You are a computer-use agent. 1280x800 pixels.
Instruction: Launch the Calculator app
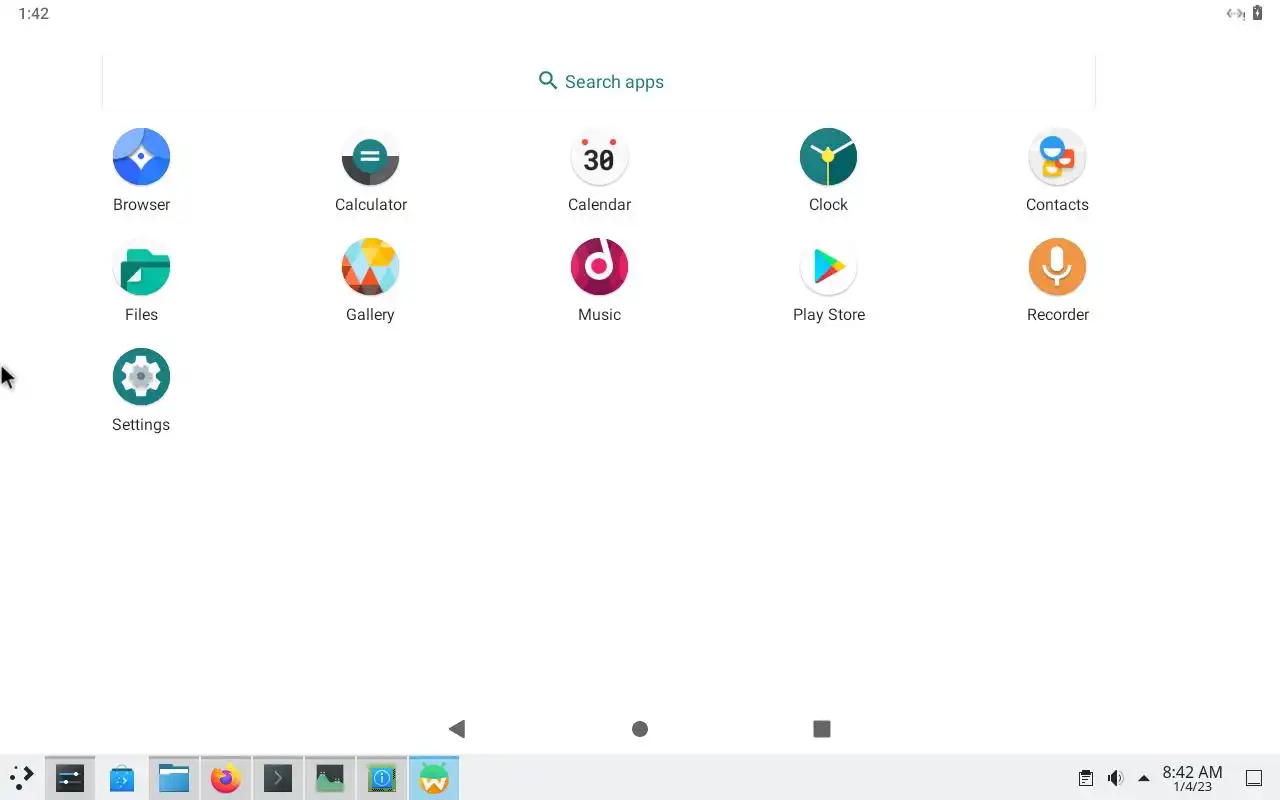tap(370, 157)
